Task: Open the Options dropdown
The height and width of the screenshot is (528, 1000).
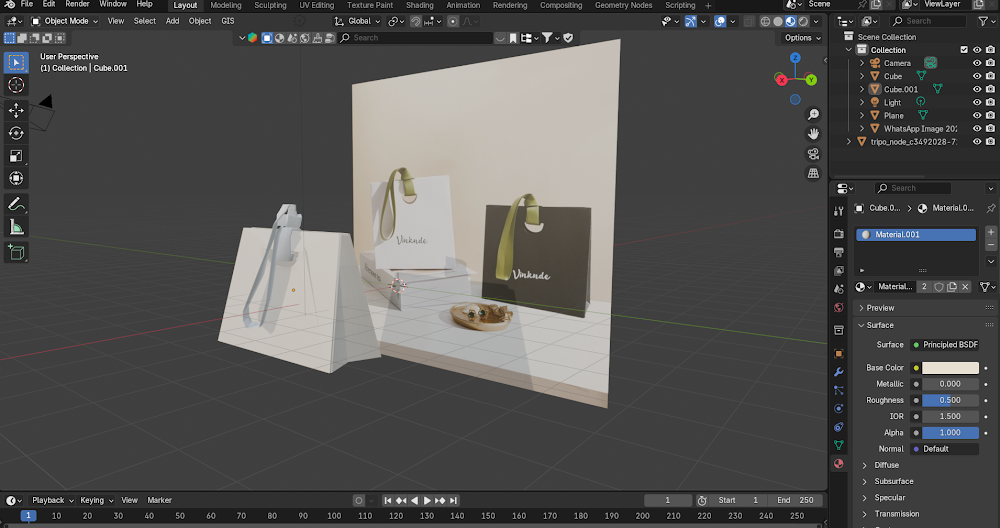Action: coord(802,38)
